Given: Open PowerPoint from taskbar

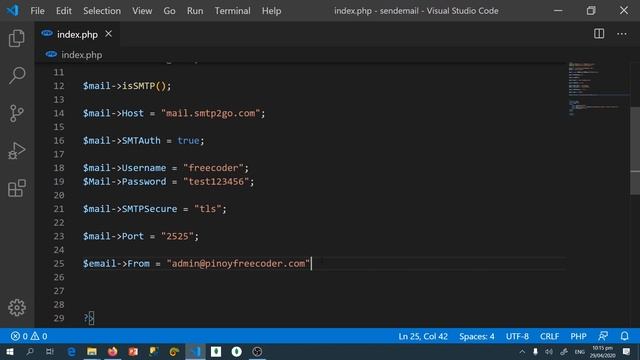Looking at the screenshot, I should [x=133, y=351].
